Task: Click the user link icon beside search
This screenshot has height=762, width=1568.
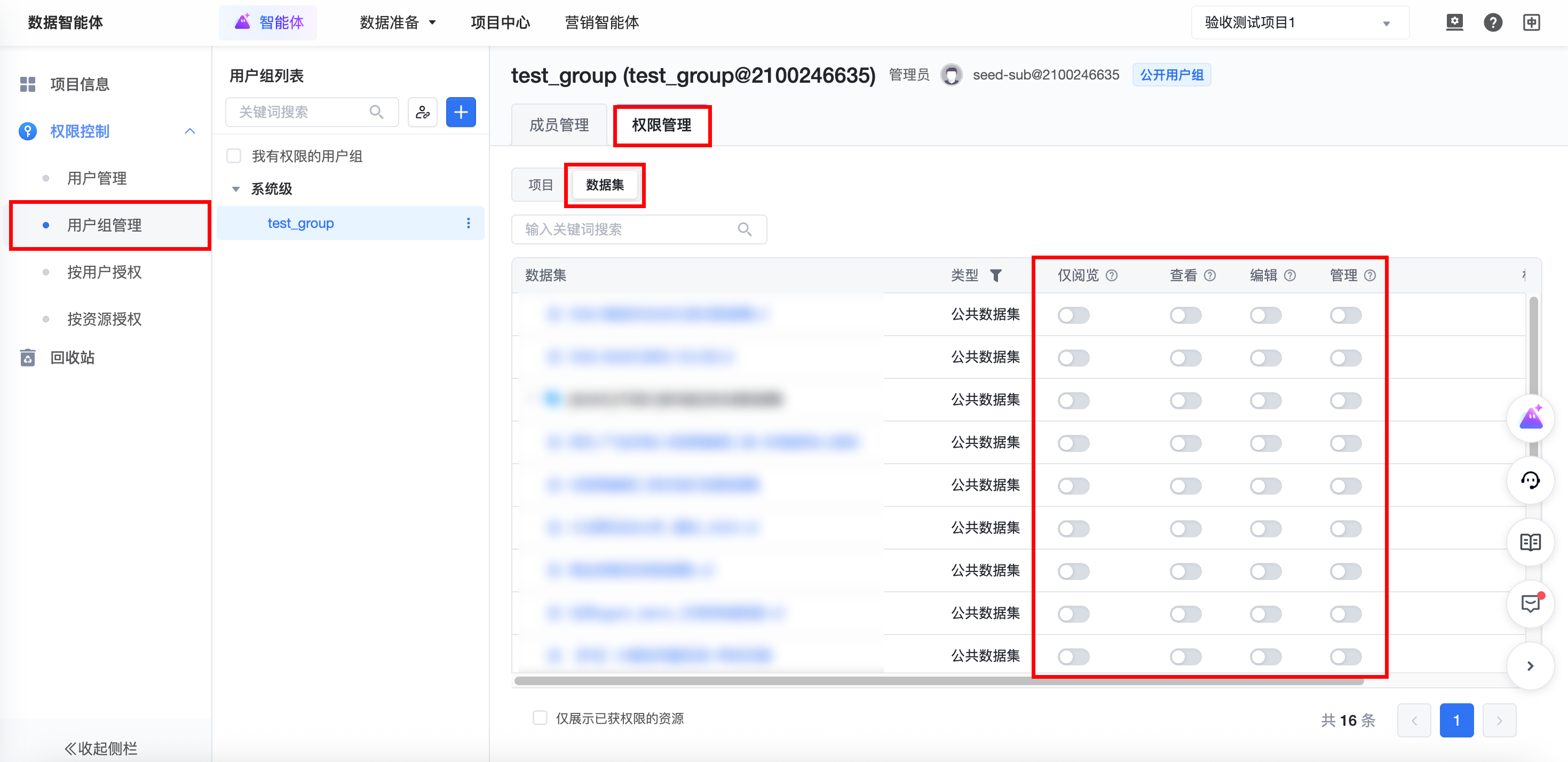Action: [423, 112]
